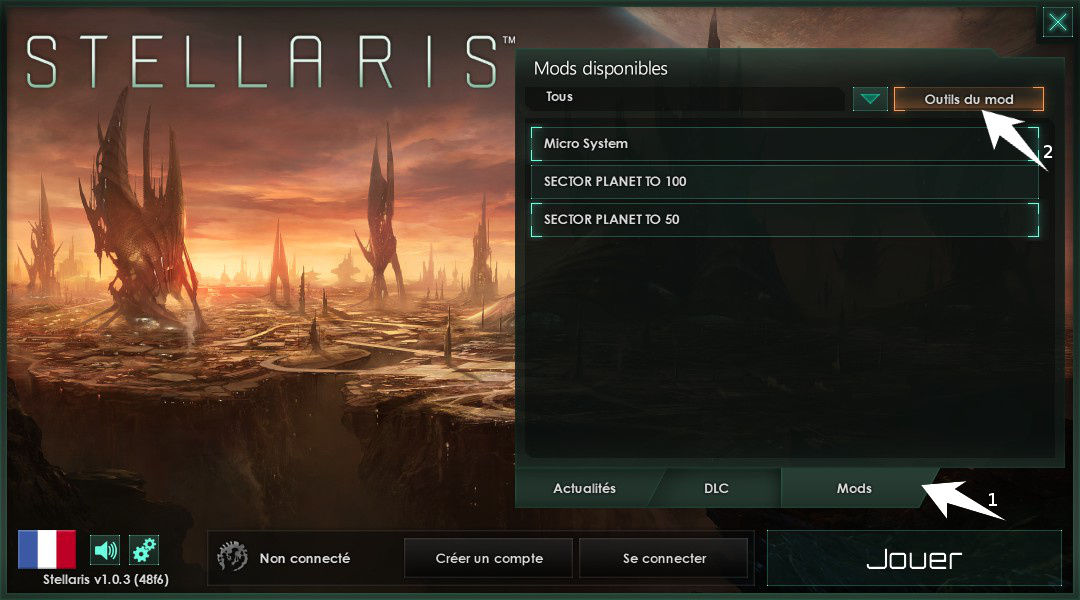Click the Stellaris v1.0.3 version label
The height and width of the screenshot is (600, 1080).
(105, 579)
